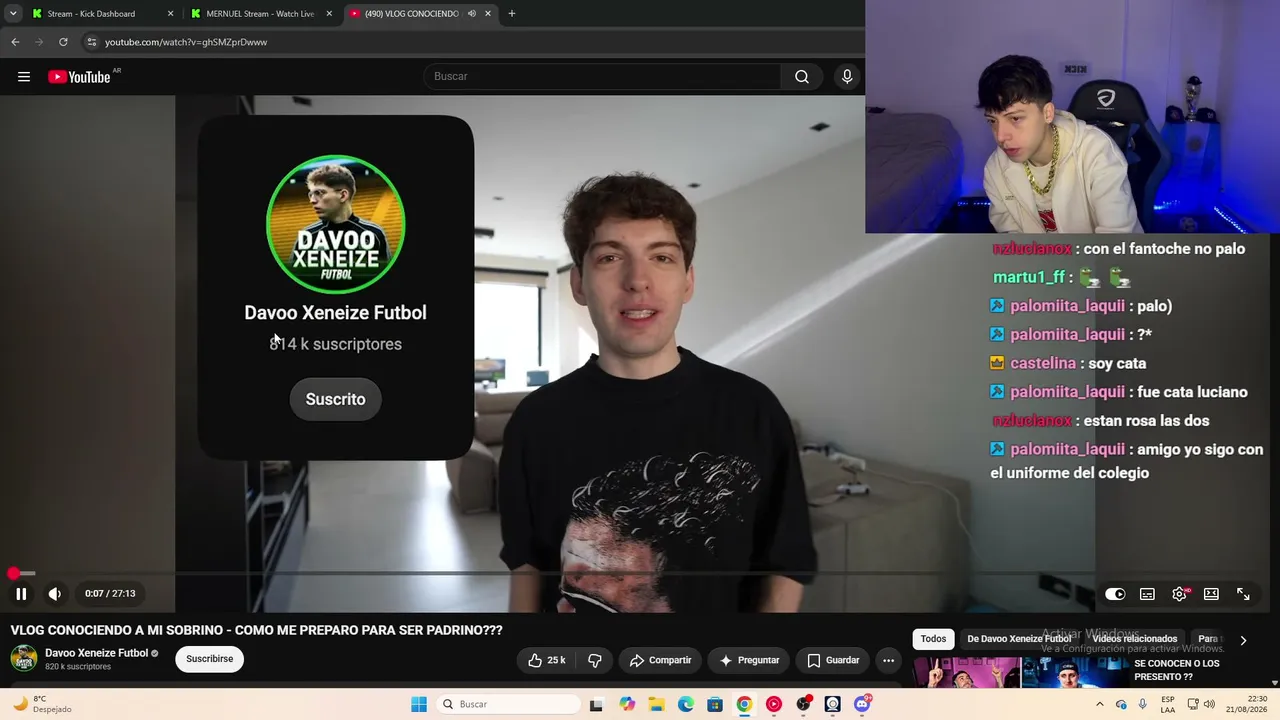This screenshot has height=720, width=1280.
Task: Click the large Davoo Xeneize channel logo
Action: (x=335, y=224)
